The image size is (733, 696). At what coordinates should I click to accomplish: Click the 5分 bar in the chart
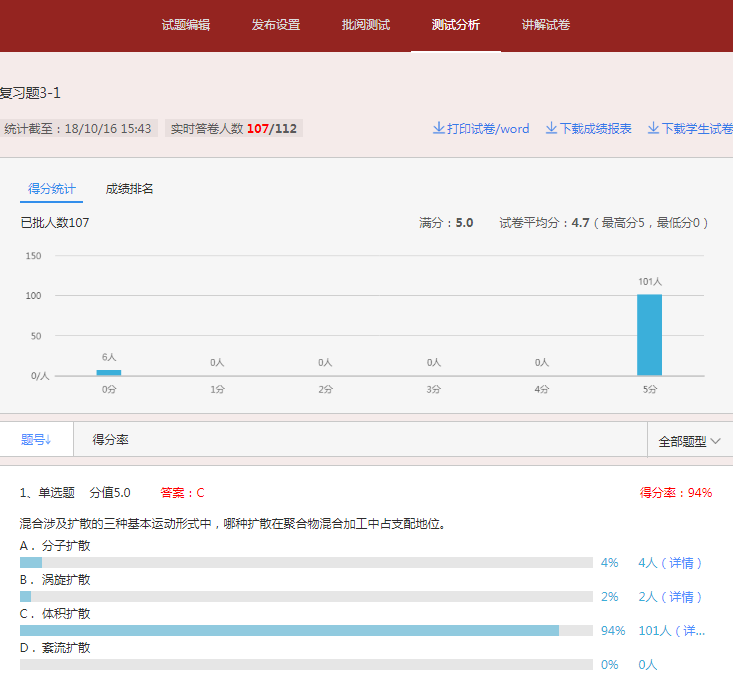pos(649,335)
